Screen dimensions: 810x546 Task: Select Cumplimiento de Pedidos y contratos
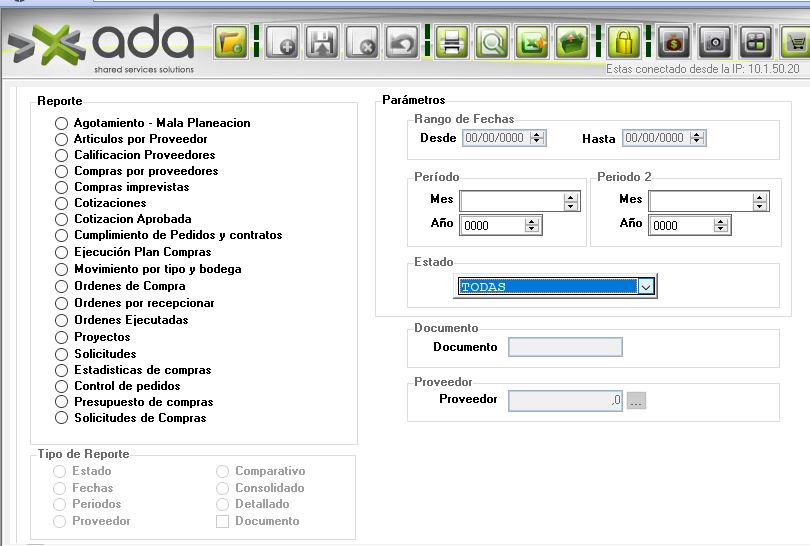tap(61, 235)
